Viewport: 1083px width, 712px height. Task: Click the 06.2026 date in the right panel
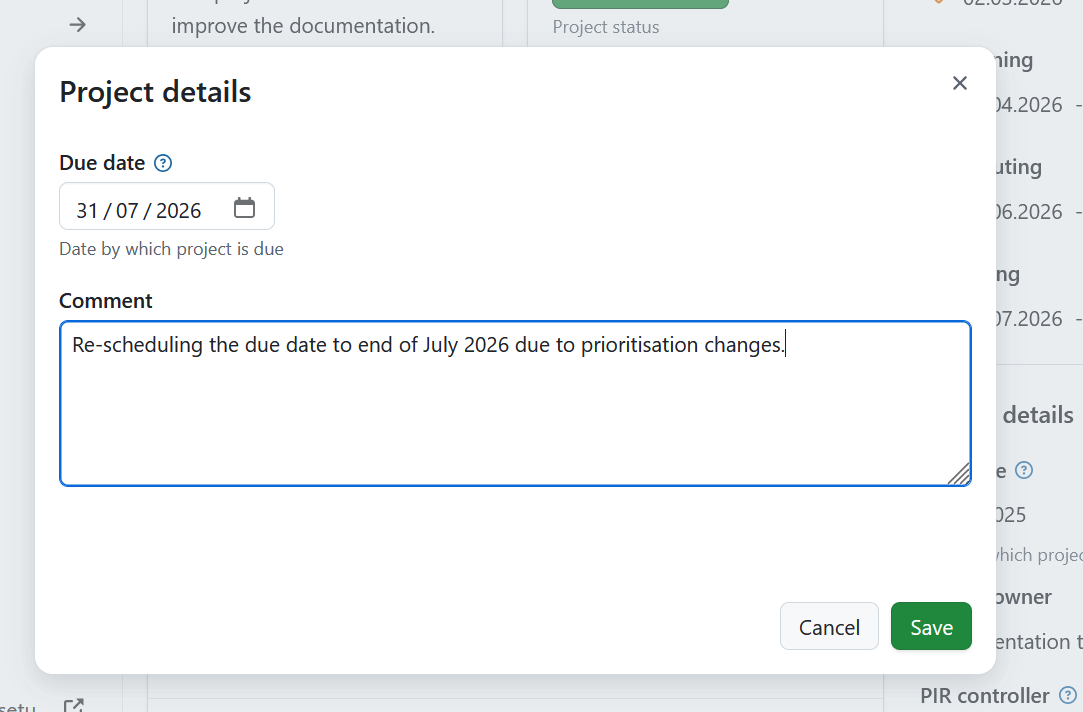click(x=1031, y=211)
